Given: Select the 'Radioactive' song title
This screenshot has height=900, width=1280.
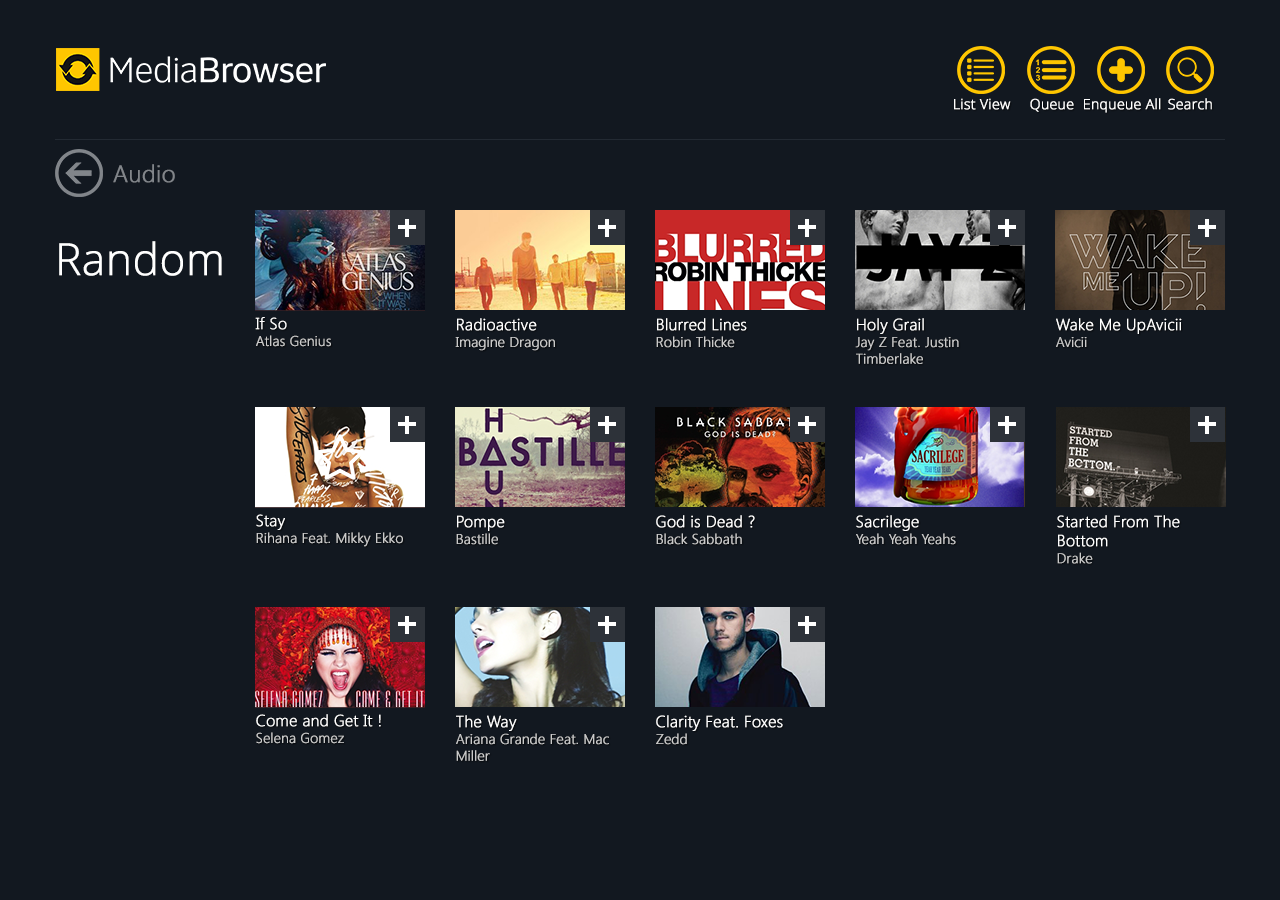Looking at the screenshot, I should [x=496, y=325].
